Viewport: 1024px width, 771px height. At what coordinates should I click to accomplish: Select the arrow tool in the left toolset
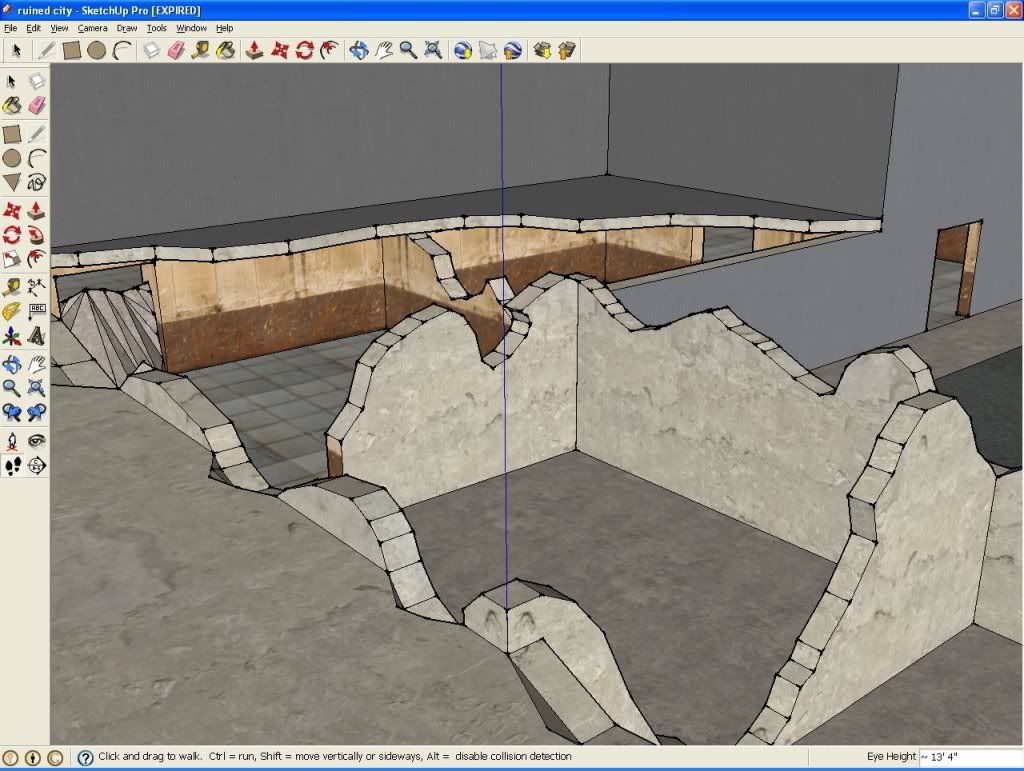pyautogui.click(x=12, y=81)
